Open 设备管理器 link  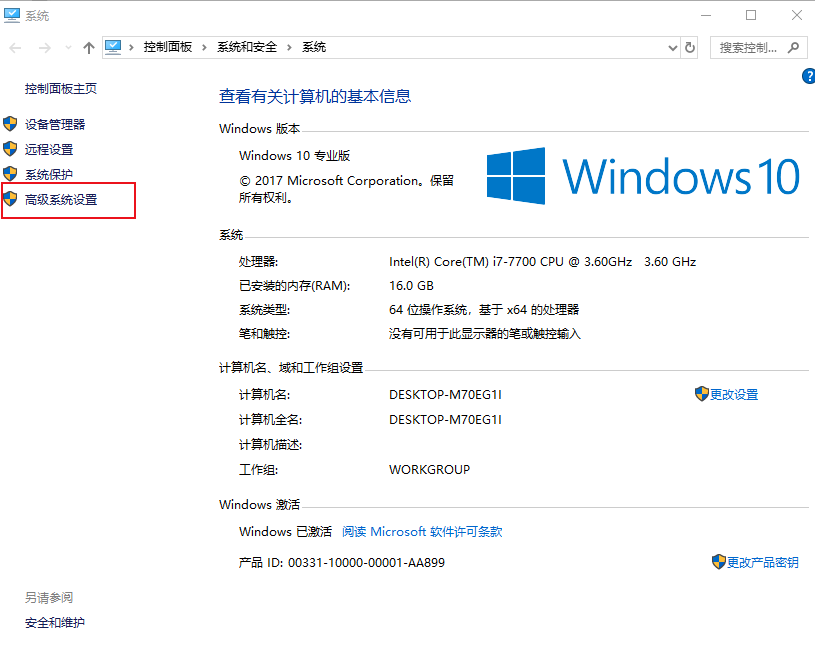coord(55,125)
